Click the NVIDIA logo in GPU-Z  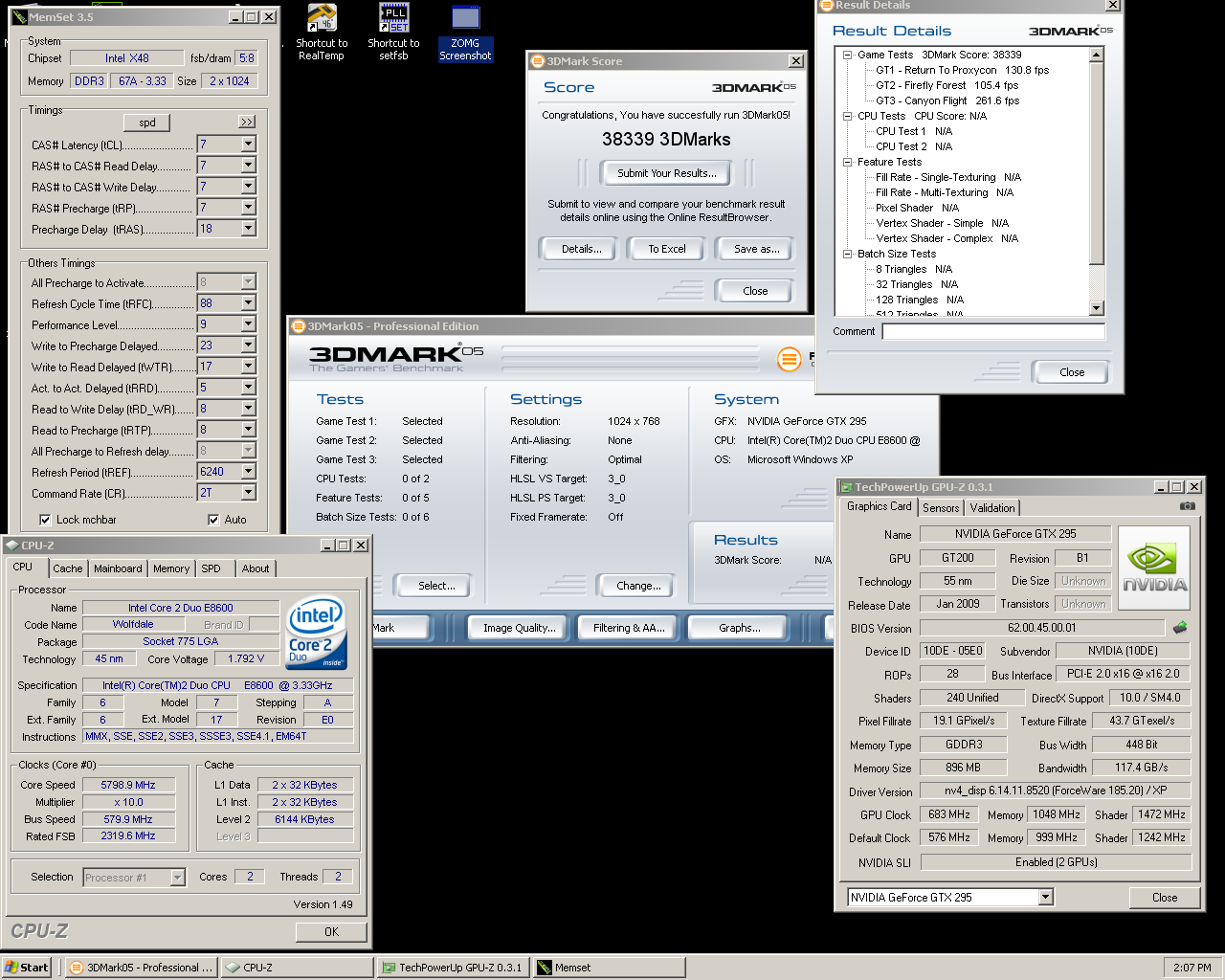(1154, 569)
